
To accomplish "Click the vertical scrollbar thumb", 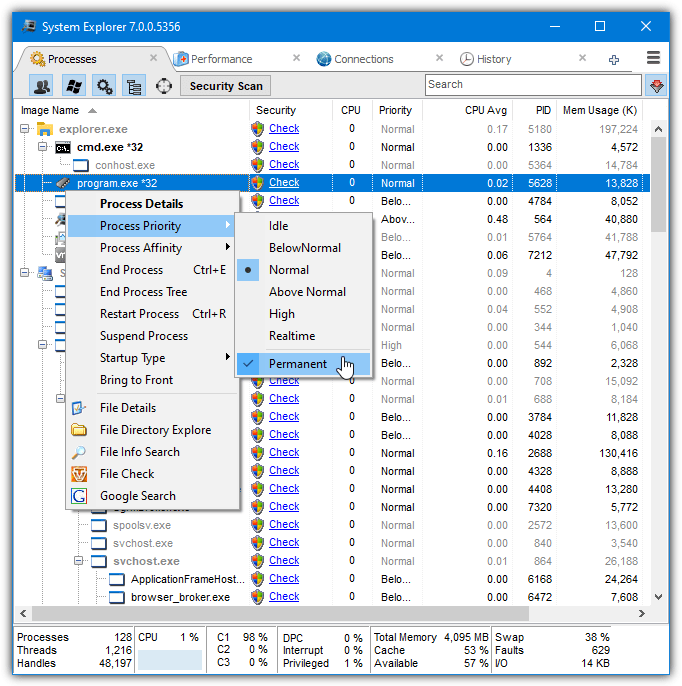I will (658, 185).
